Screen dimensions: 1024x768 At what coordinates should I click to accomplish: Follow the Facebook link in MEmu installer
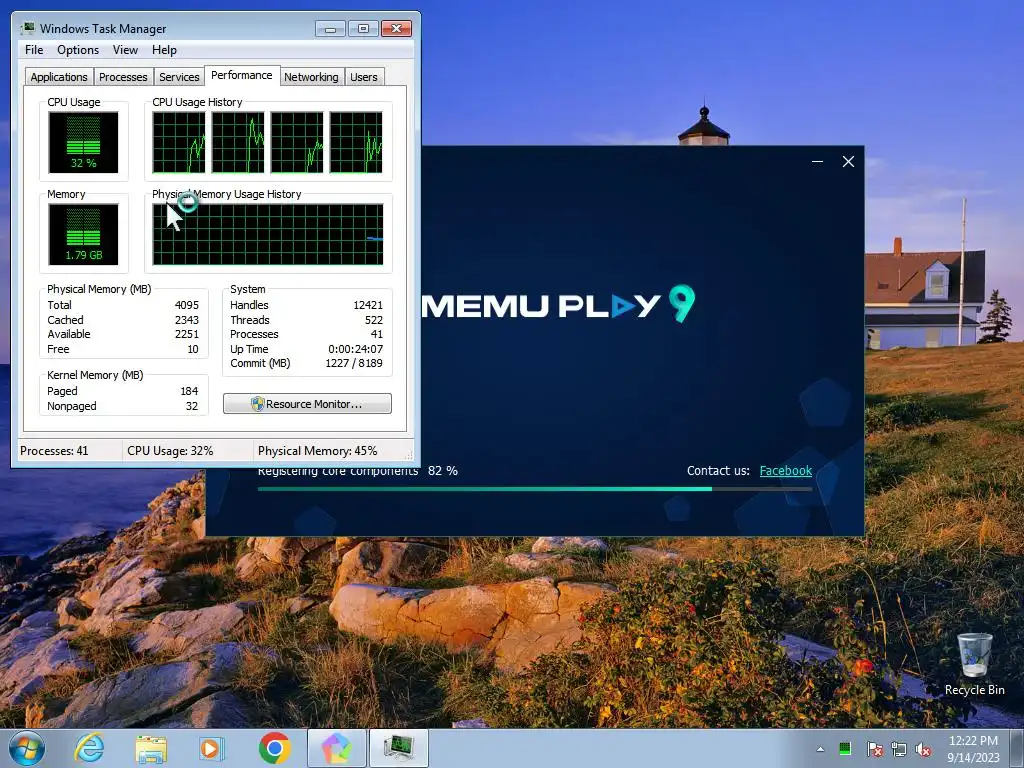point(786,470)
